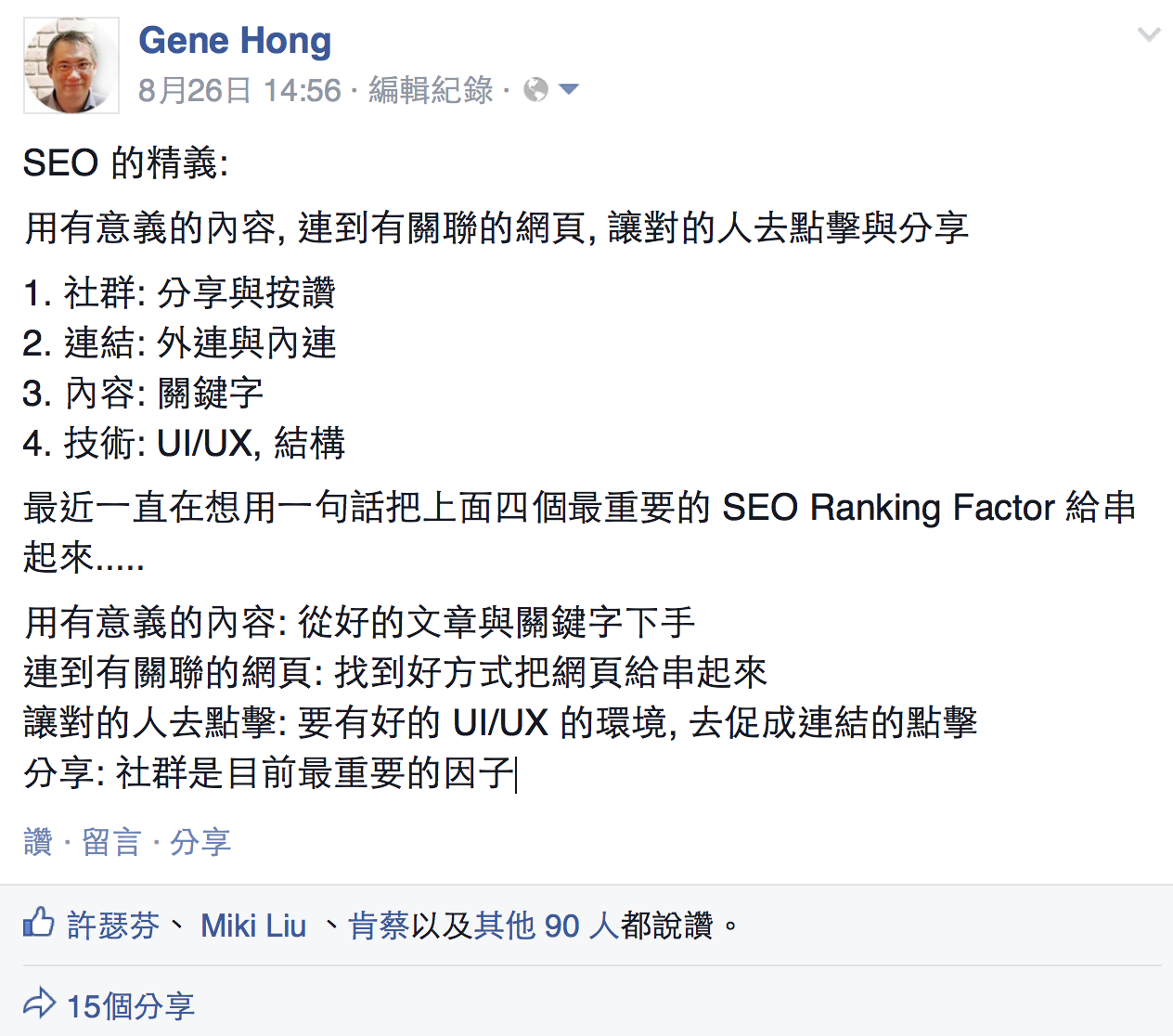View the 15個分享 shares list
This screenshot has width=1173, height=1036.
(130, 1005)
